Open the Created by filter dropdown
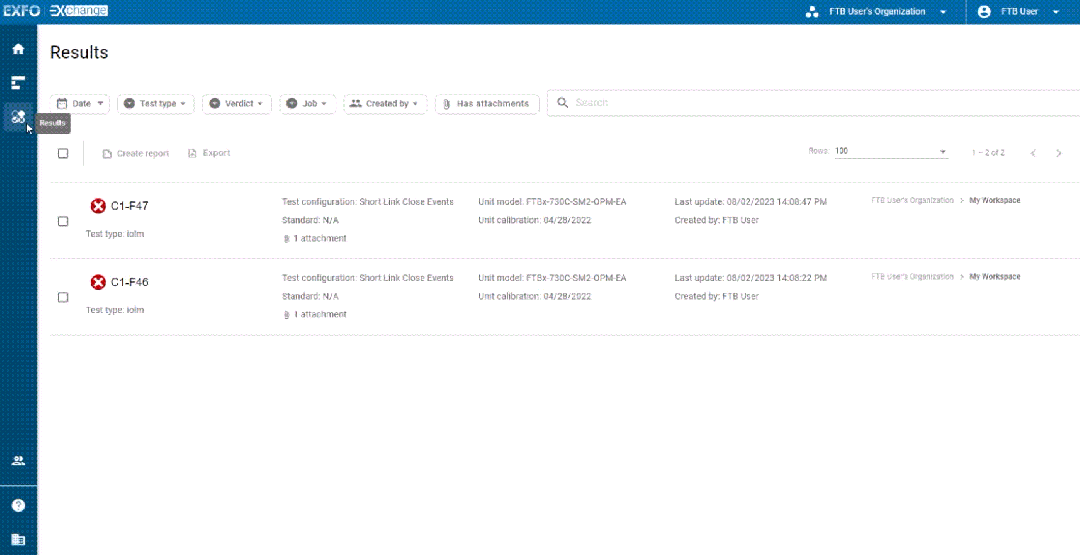The image size is (1080, 555). 386,103
